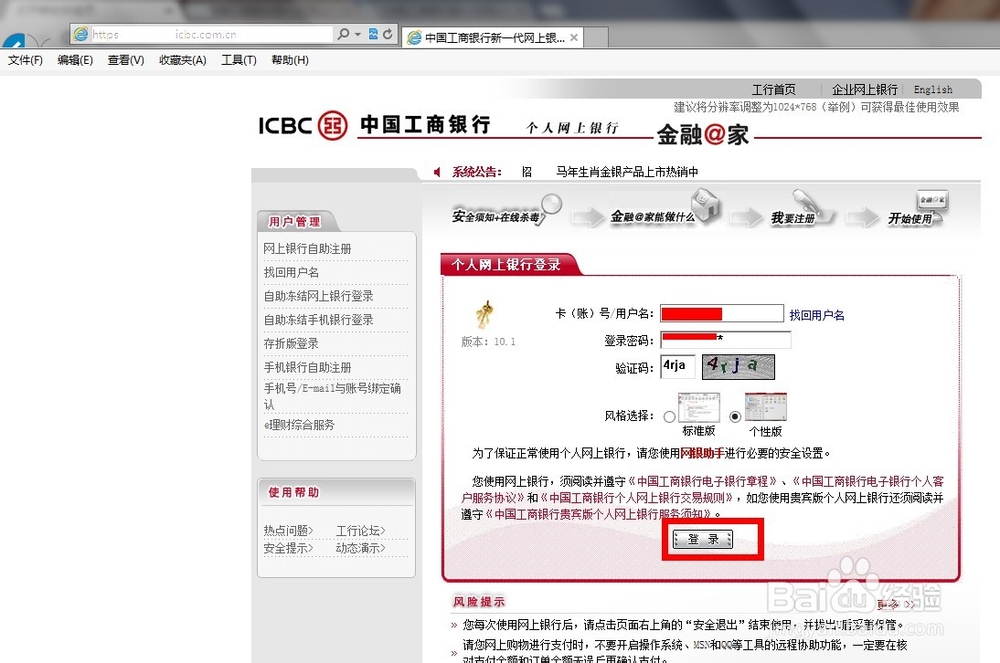The width and height of the screenshot is (1000, 663).
Task: Open the 工具(T) menu
Action: 239,60
